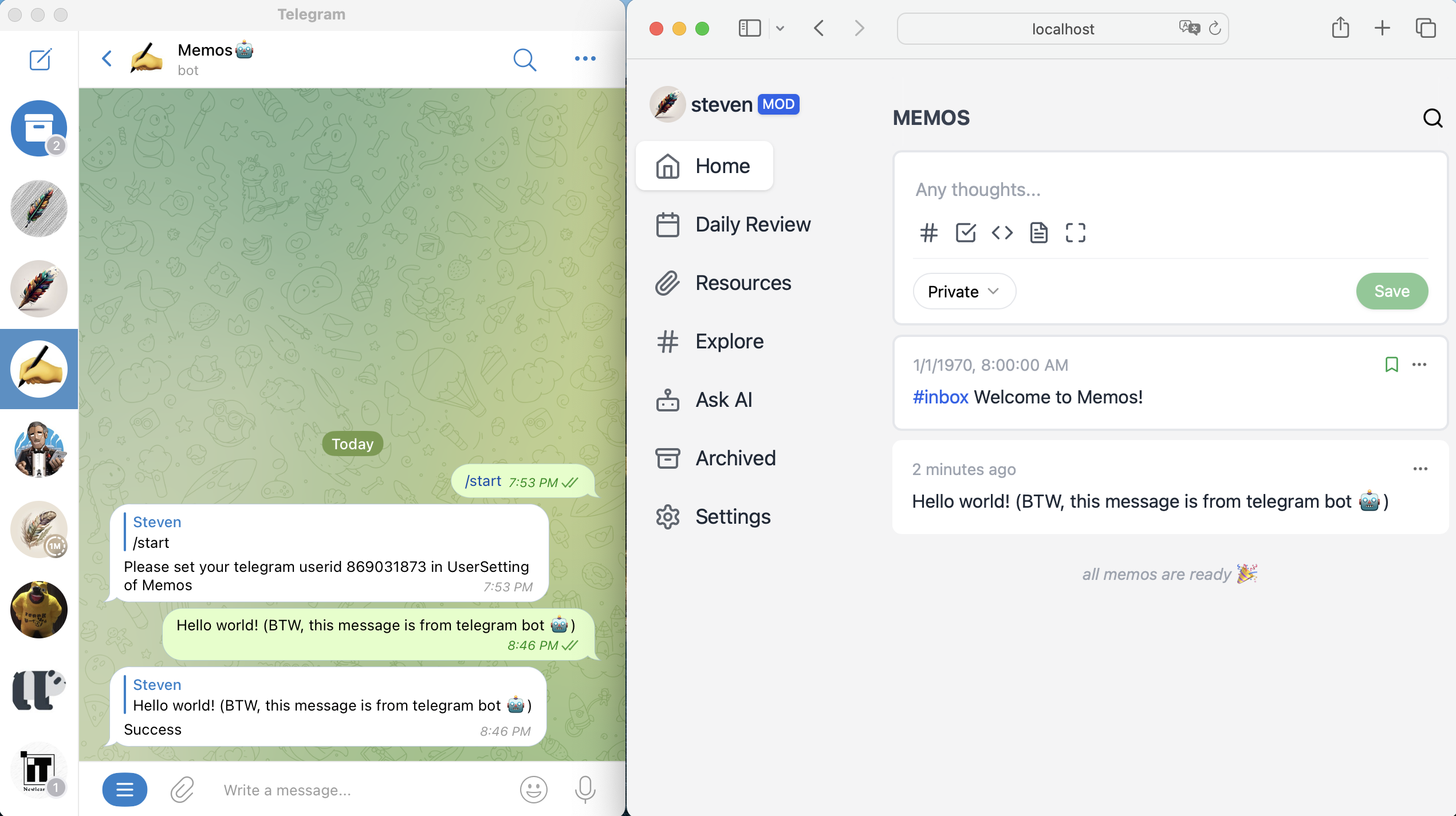Click the 'Any thoughts...' memo editor

coord(1170,190)
